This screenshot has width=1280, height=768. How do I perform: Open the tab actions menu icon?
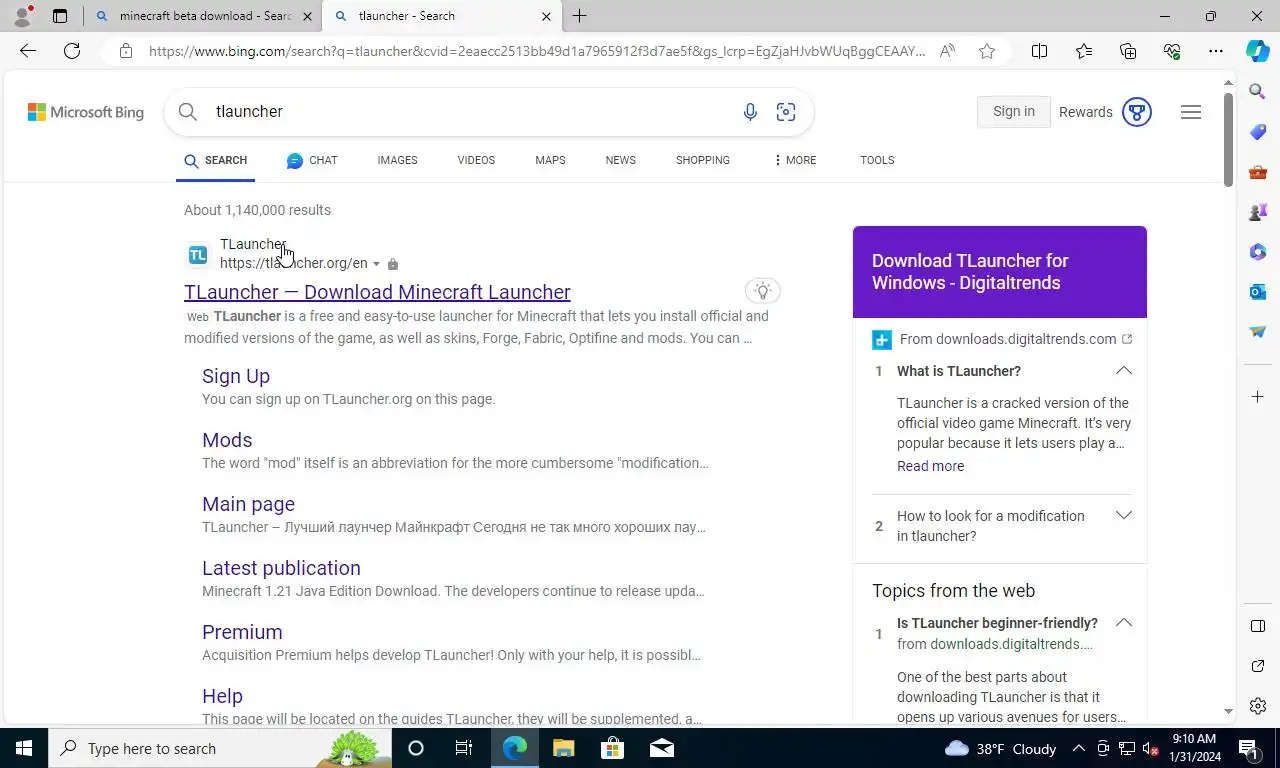[x=60, y=16]
